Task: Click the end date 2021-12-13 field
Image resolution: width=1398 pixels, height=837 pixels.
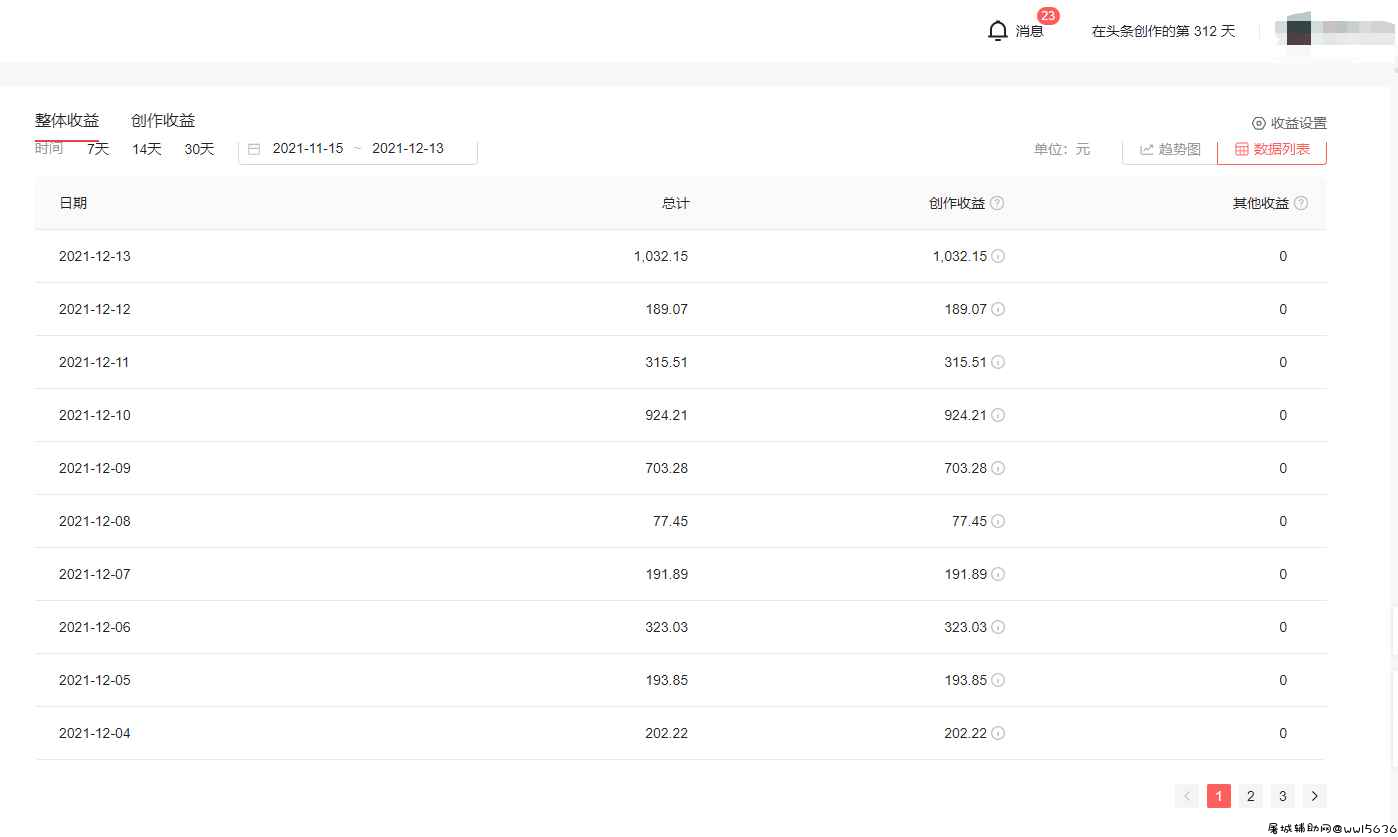Action: coord(408,148)
